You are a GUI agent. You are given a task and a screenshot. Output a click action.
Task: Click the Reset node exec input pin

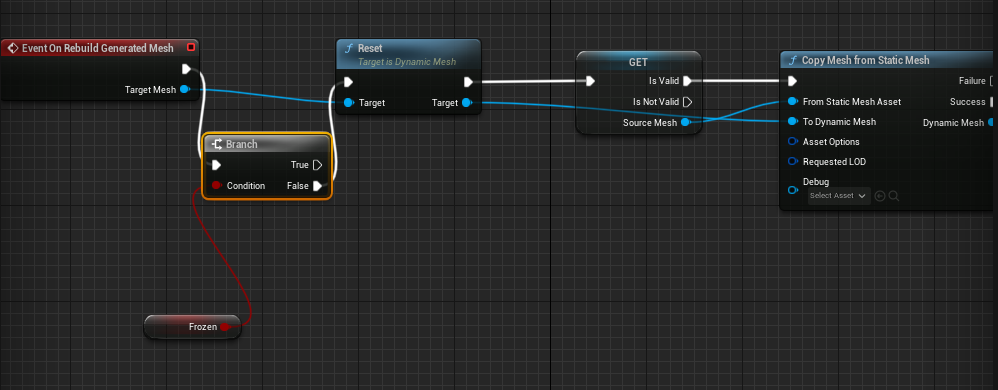(x=348, y=81)
